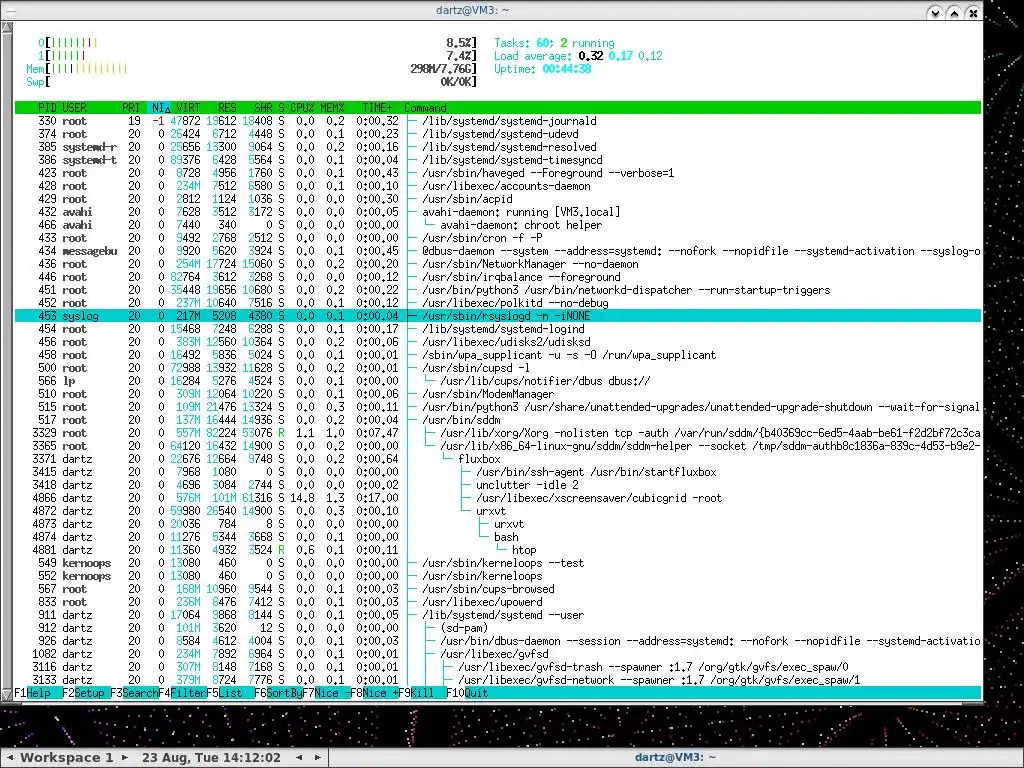Select the xscreensaver cubicgrid process row
Image resolution: width=1024 pixels, height=768 pixels.
pos(498,498)
